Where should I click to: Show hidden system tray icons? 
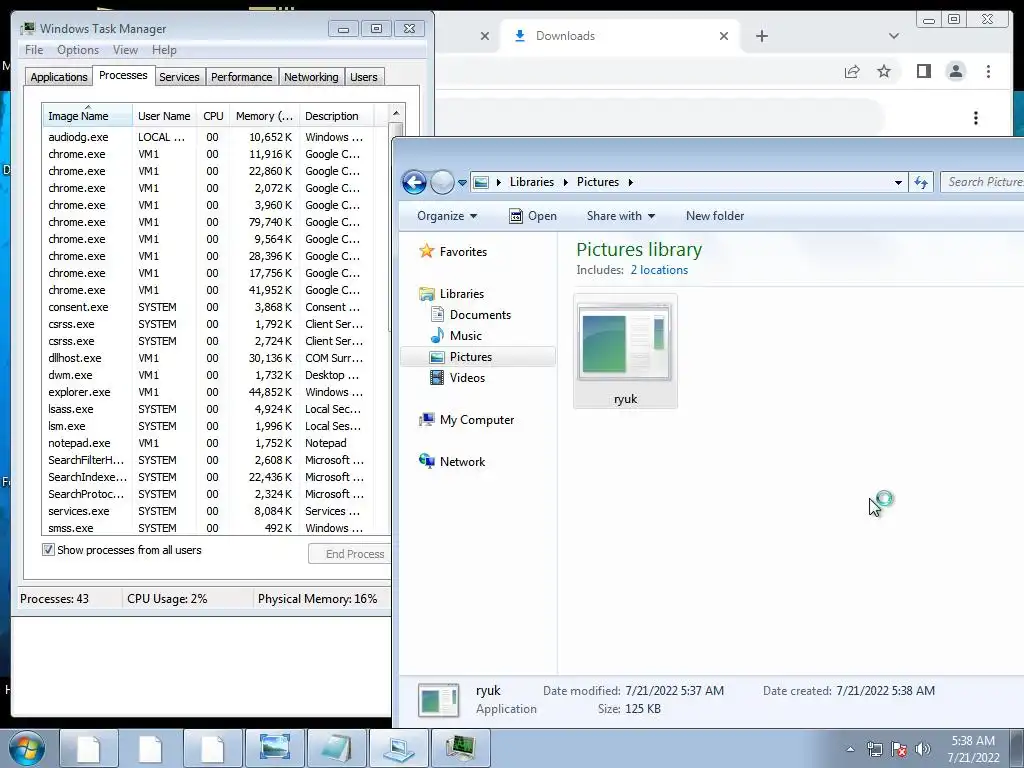[850, 749]
